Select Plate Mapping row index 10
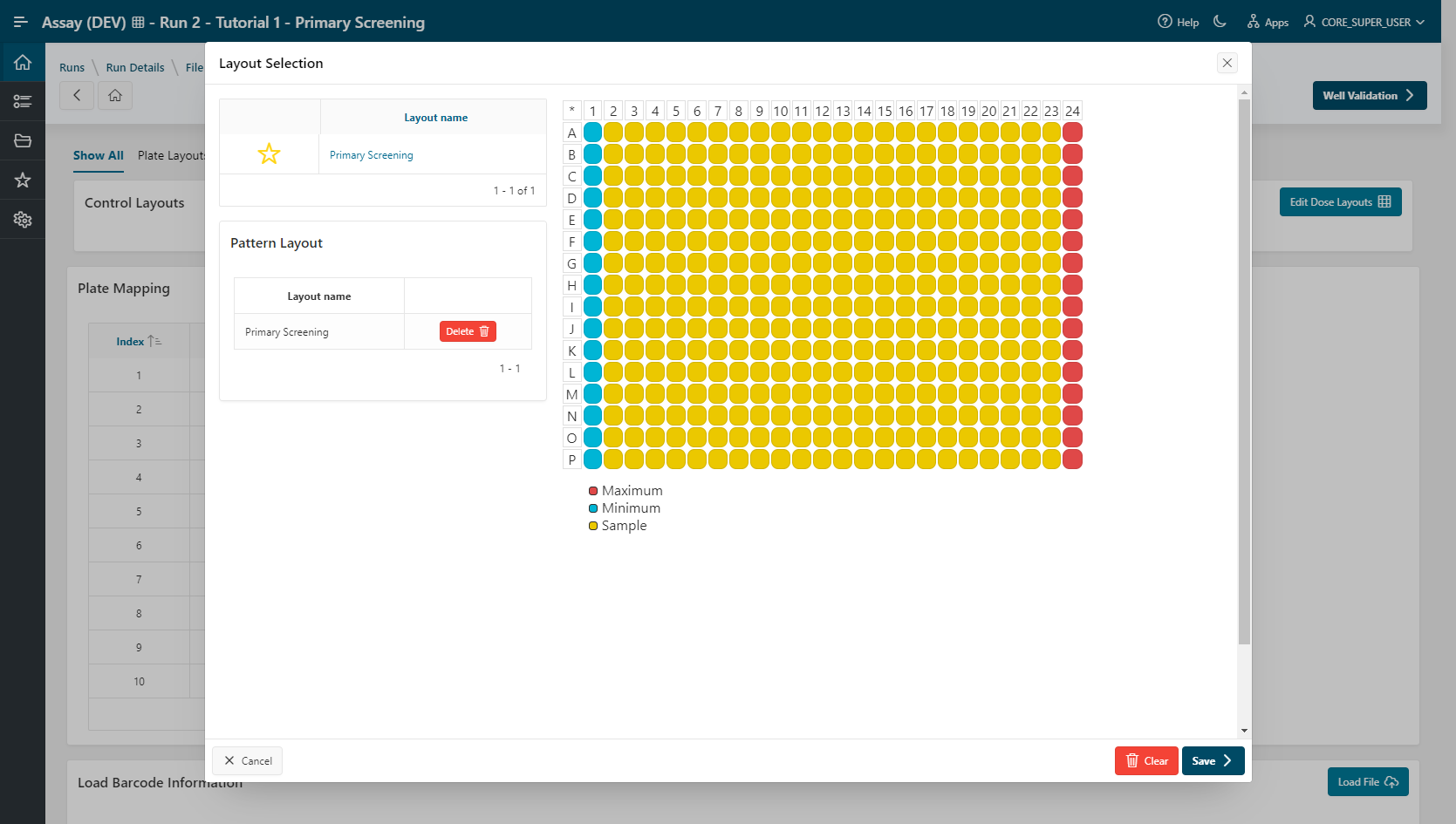The height and width of the screenshot is (824, 1456). pos(139,682)
